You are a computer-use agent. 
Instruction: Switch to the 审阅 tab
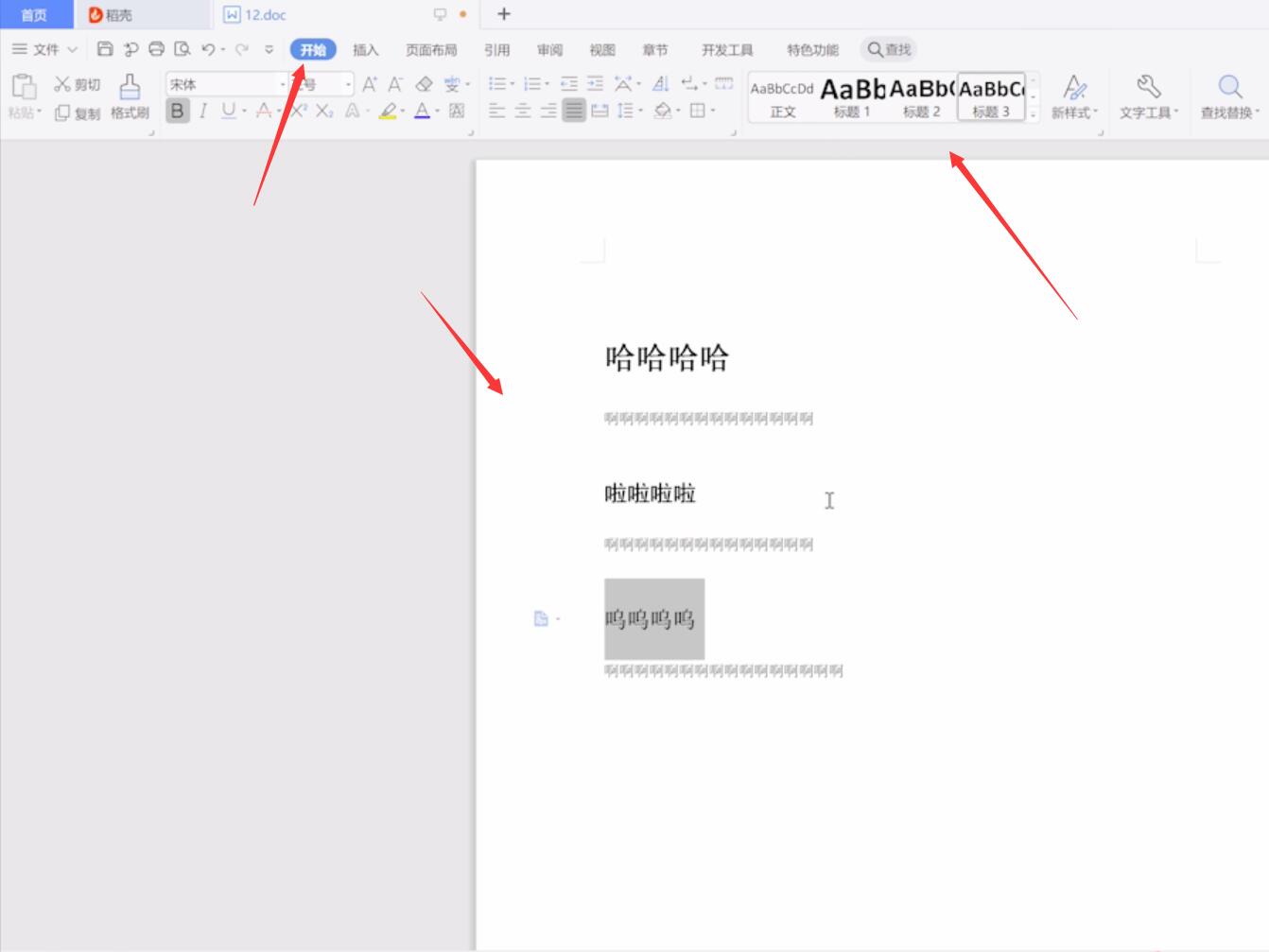tap(549, 50)
